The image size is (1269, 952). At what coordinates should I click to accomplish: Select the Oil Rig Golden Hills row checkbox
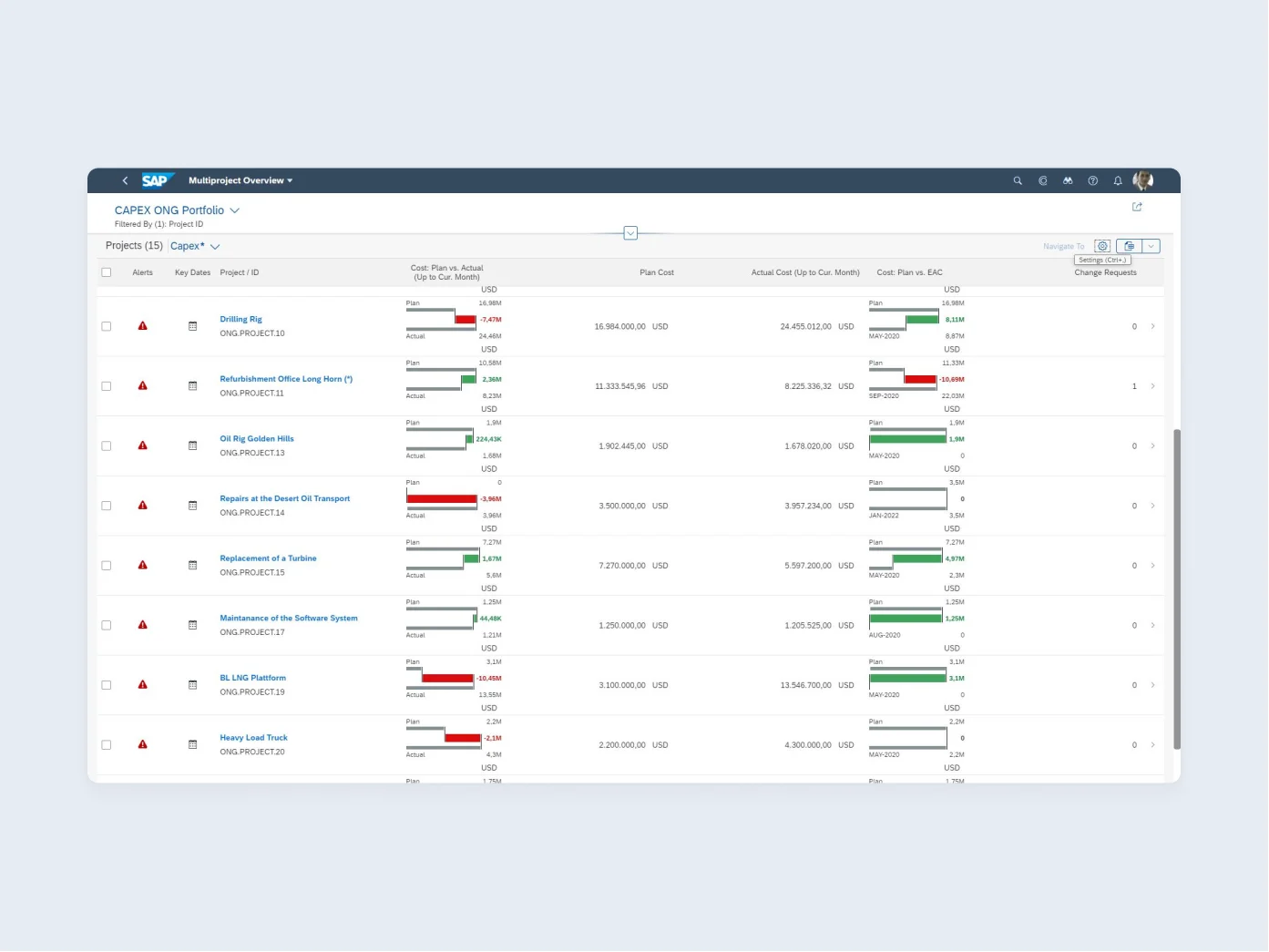point(107,446)
